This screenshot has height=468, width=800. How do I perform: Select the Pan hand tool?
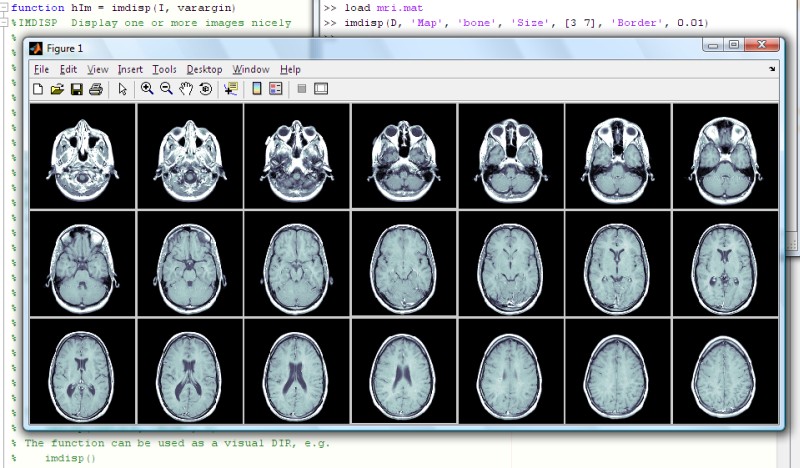[x=186, y=89]
